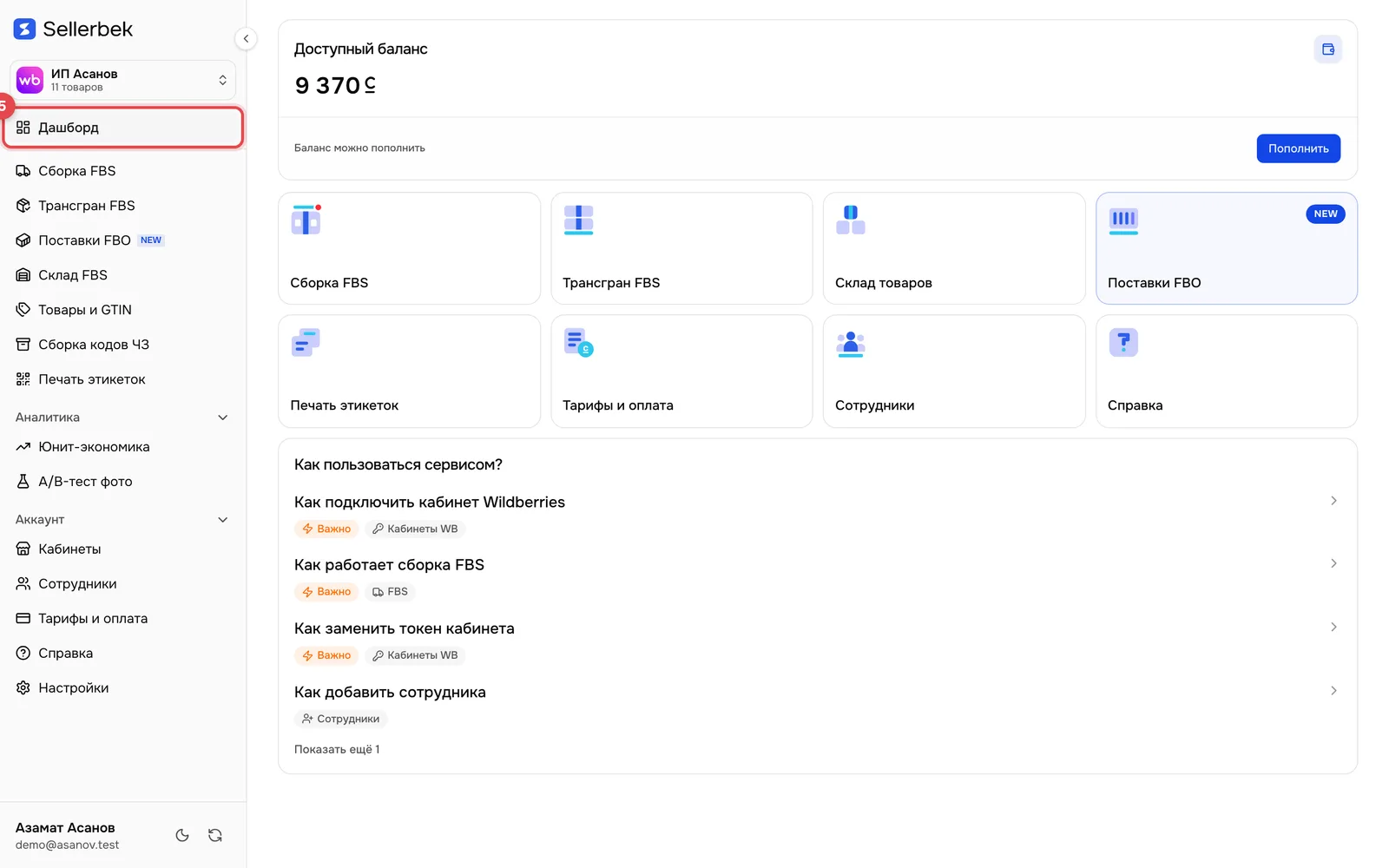Open the Поставки FBO tile with NEW badge
The width and height of the screenshot is (1389, 868).
click(x=1227, y=248)
